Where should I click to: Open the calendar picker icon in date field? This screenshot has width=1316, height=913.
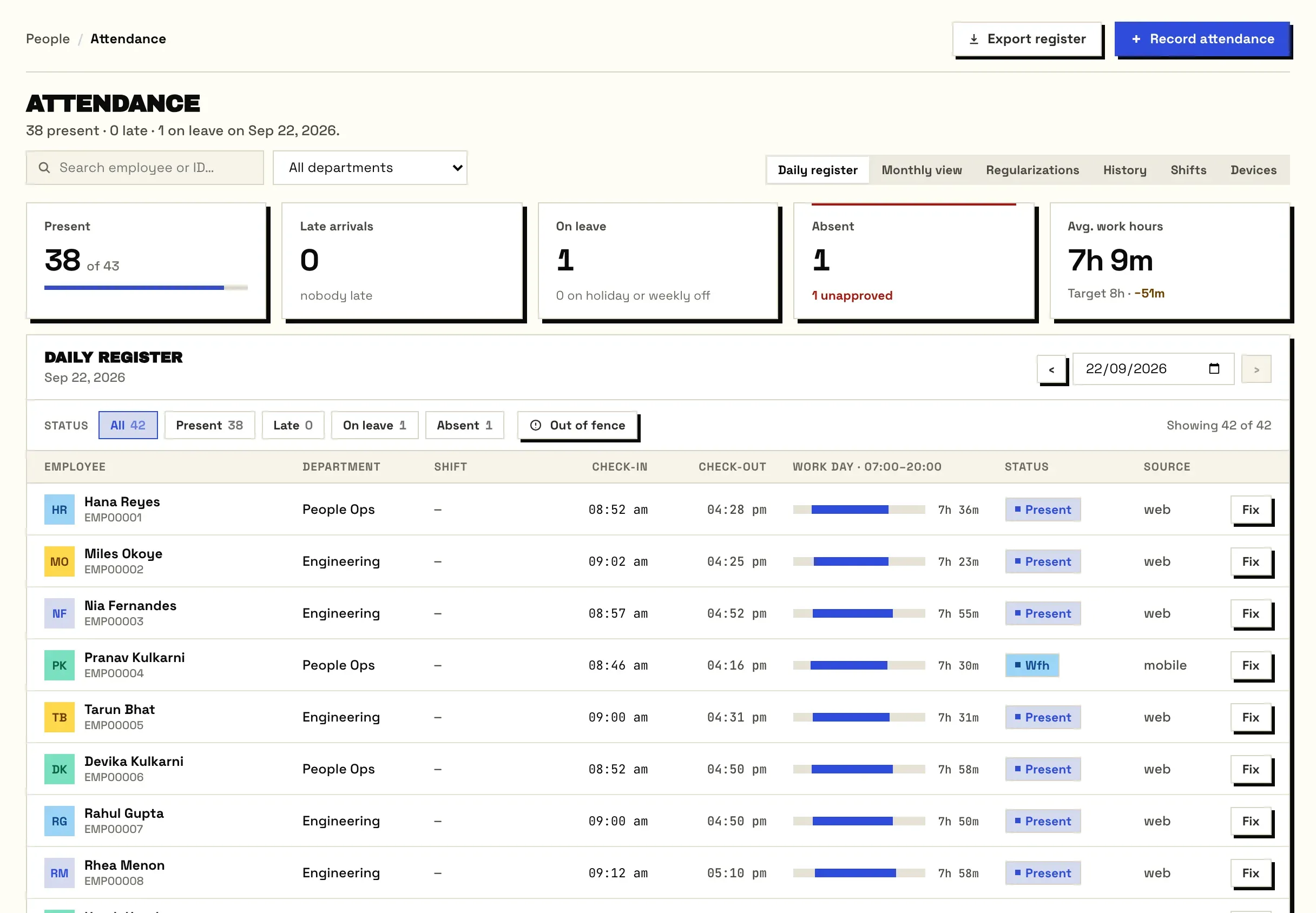coord(1214,368)
